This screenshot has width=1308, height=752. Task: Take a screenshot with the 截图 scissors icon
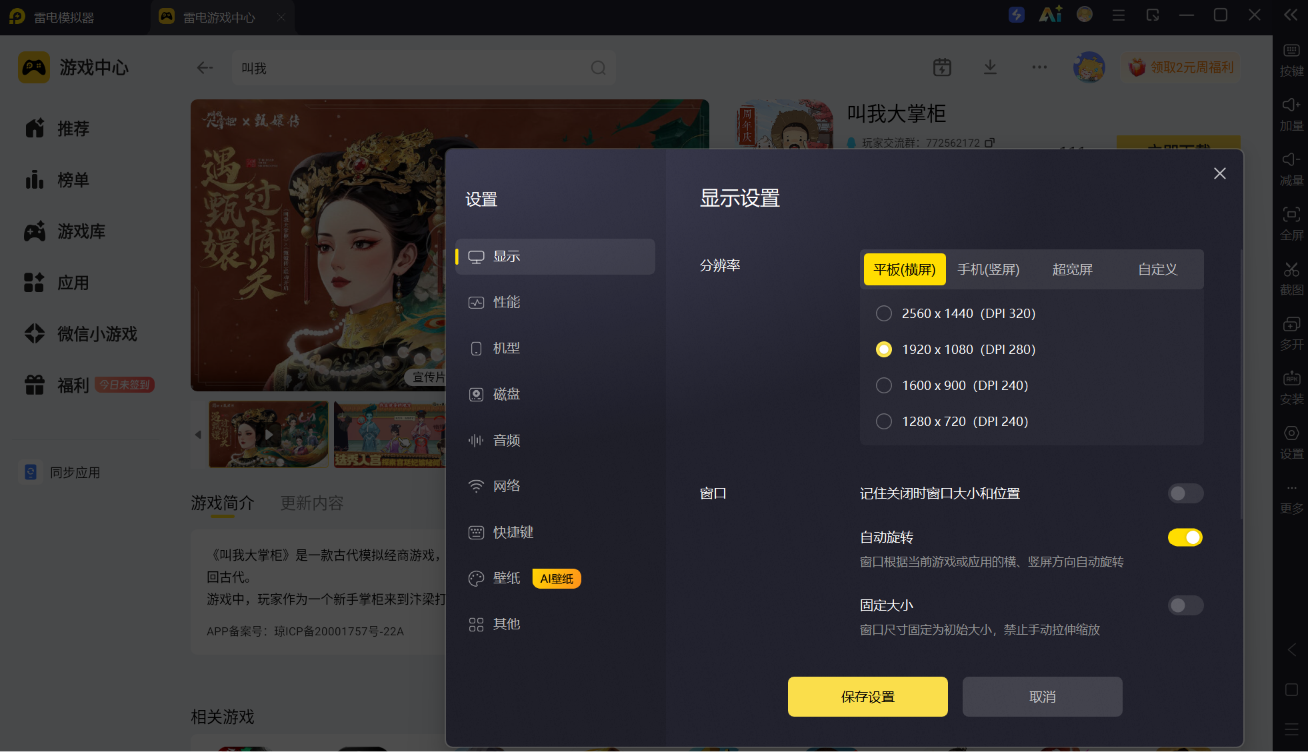1291,269
